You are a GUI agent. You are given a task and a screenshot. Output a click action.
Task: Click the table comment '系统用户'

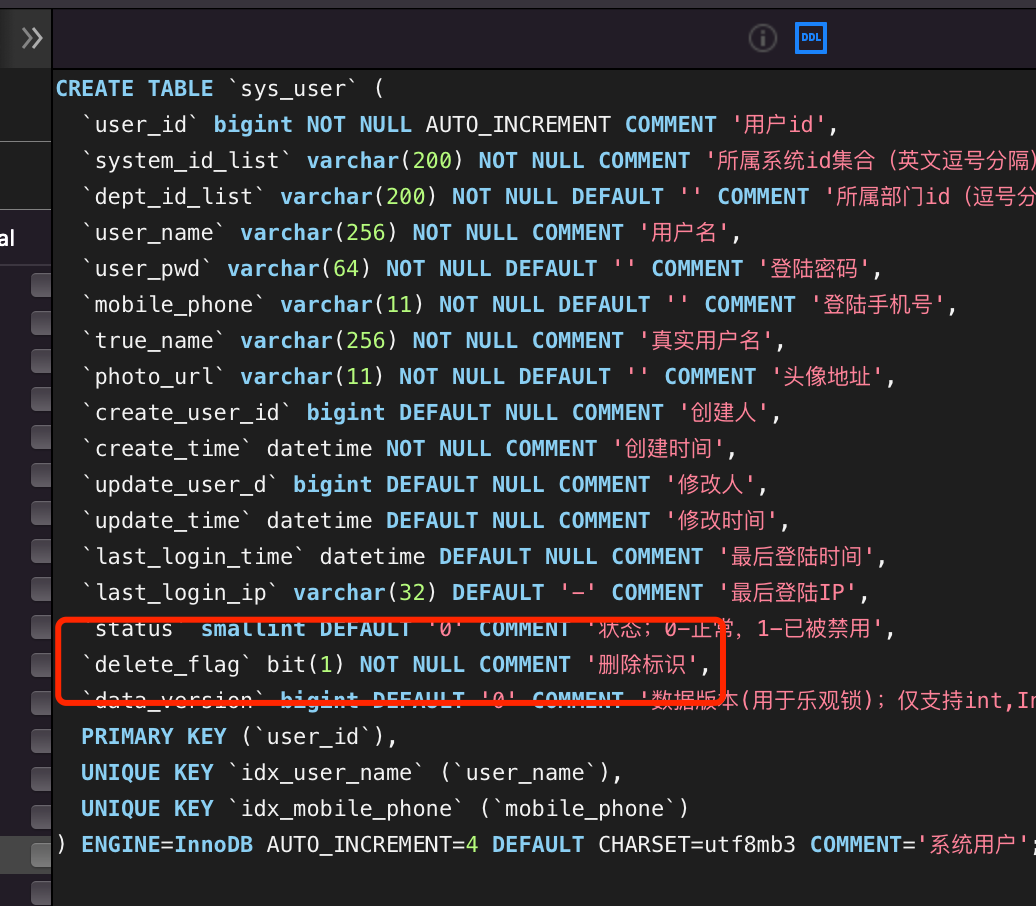tap(973, 844)
